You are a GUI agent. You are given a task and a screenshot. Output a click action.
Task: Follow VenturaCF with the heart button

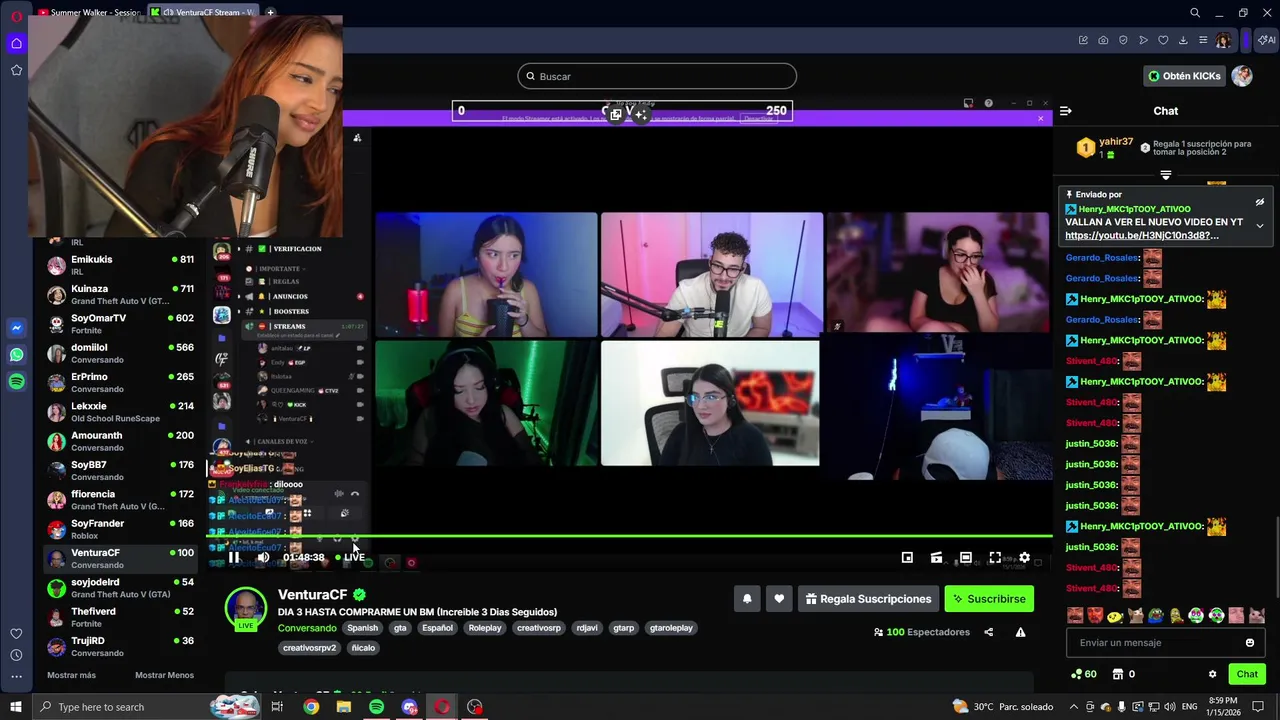pos(779,599)
